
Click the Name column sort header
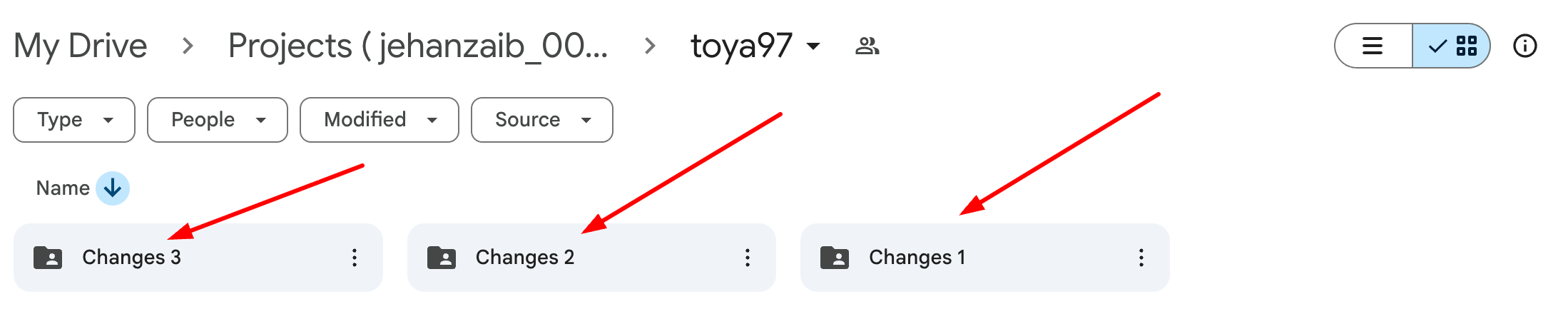pyautogui.click(x=63, y=188)
